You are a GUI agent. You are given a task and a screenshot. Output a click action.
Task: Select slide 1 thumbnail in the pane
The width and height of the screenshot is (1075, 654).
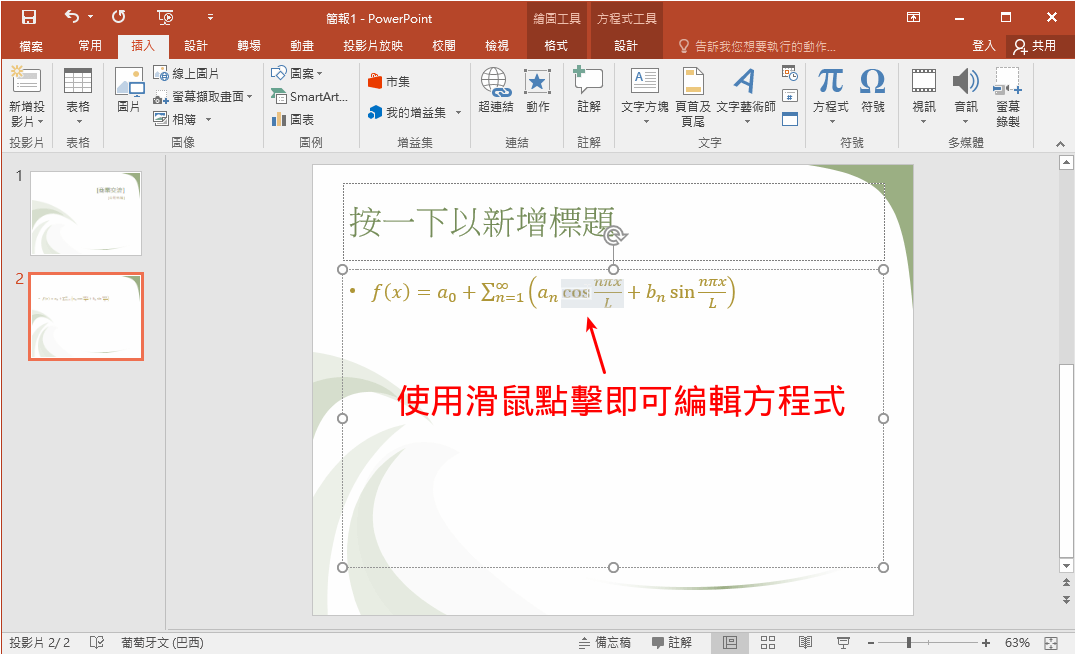(x=85, y=214)
